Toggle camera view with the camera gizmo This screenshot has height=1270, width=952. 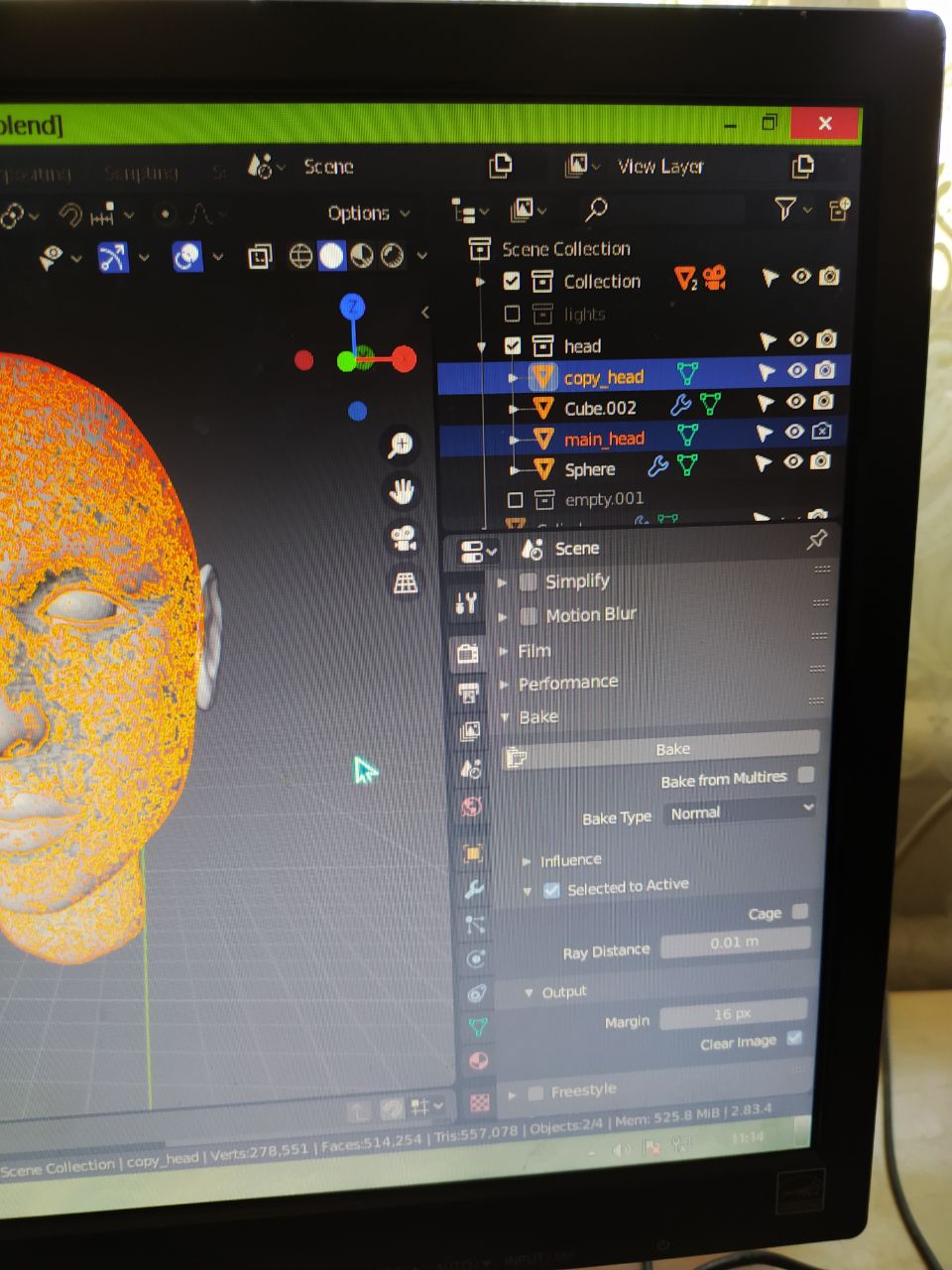(403, 538)
